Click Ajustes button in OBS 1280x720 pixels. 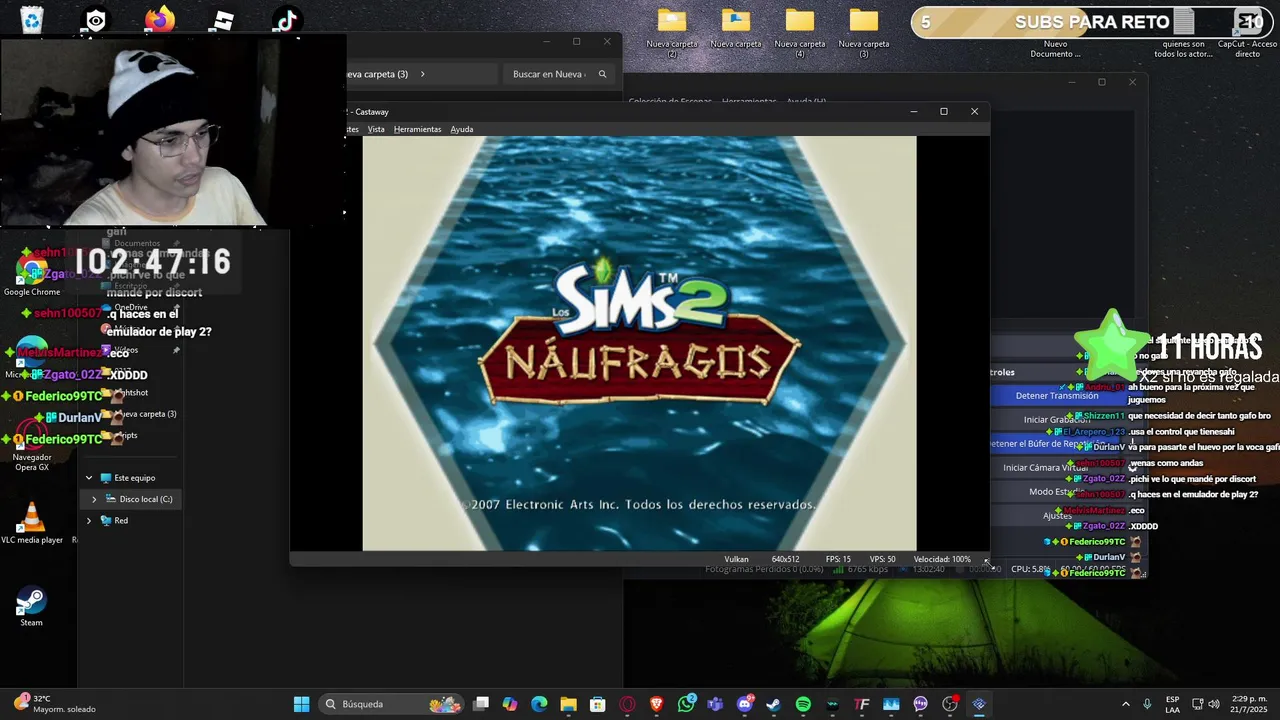1057,515
